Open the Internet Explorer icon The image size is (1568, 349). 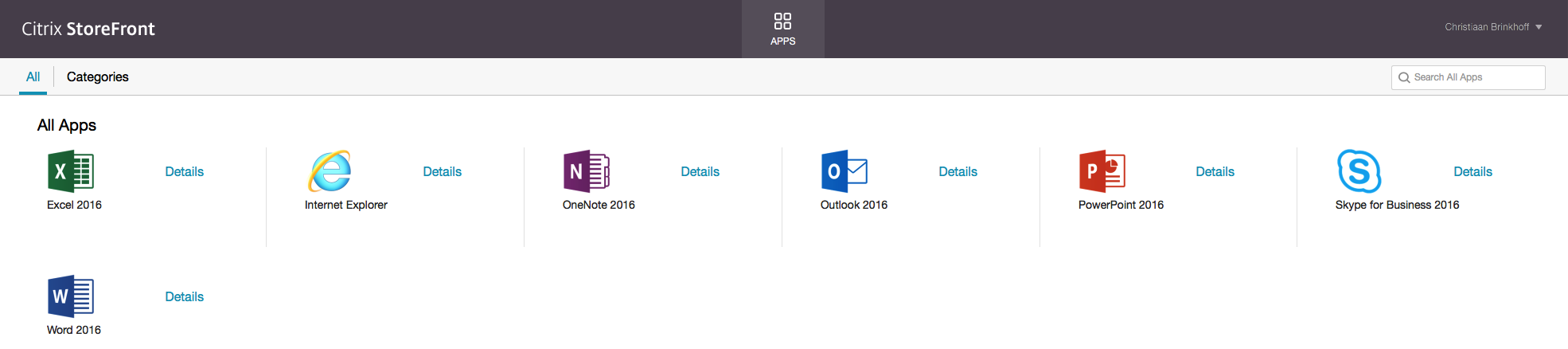point(330,171)
